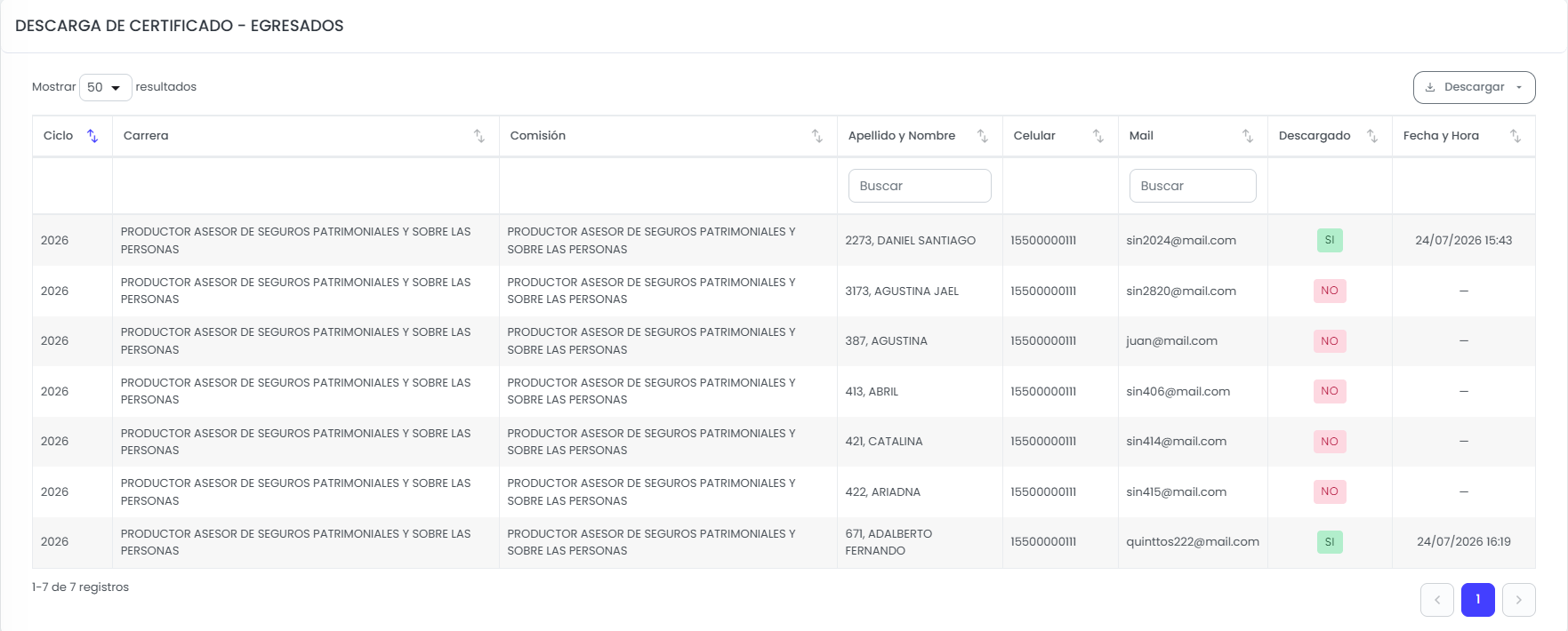Sort by Apellido y Nombre arrows
Viewport: 1568px width, 631px height.
983,136
